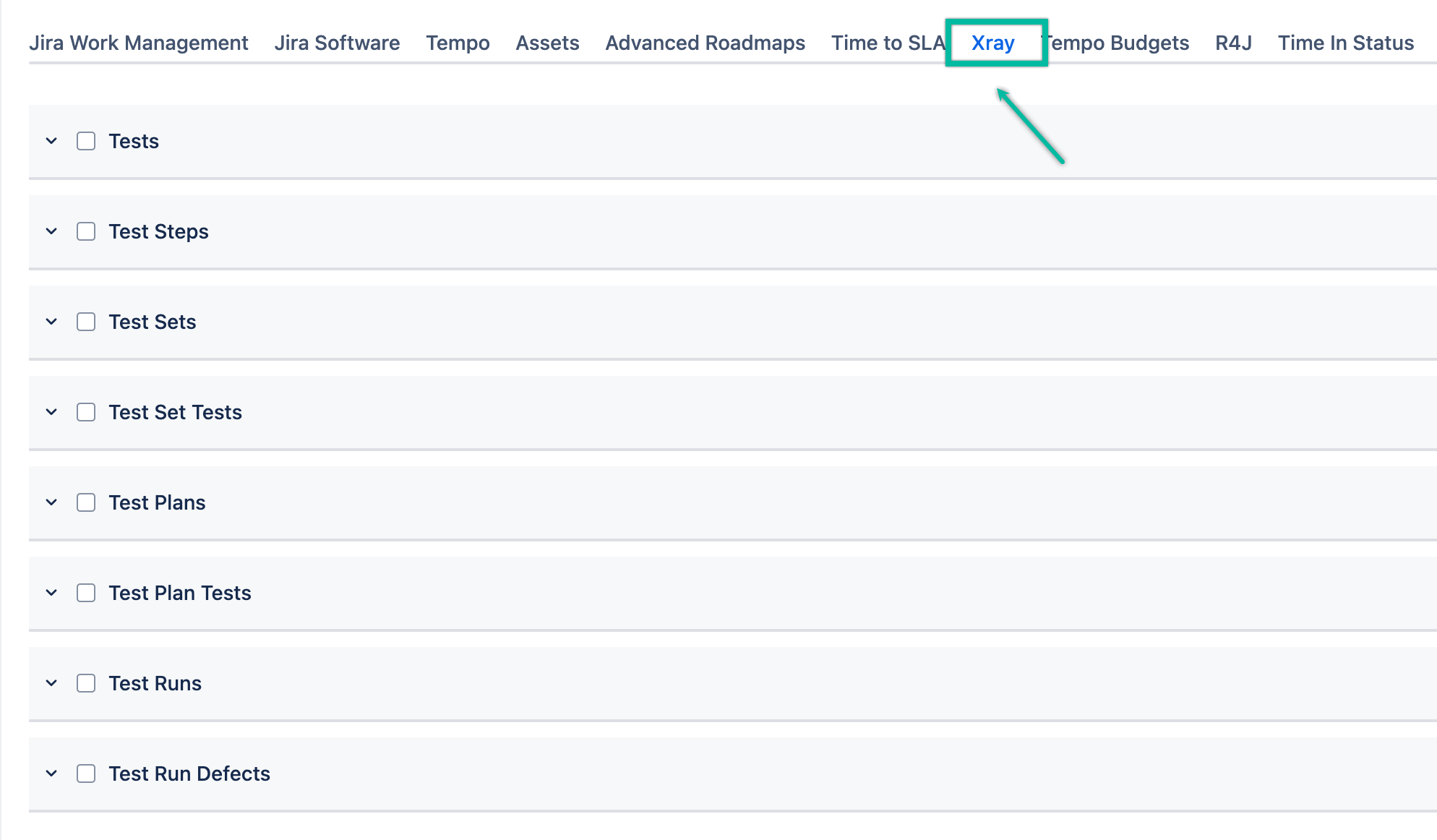
Task: Check the Test Set Tests checkbox
Action: [85, 412]
